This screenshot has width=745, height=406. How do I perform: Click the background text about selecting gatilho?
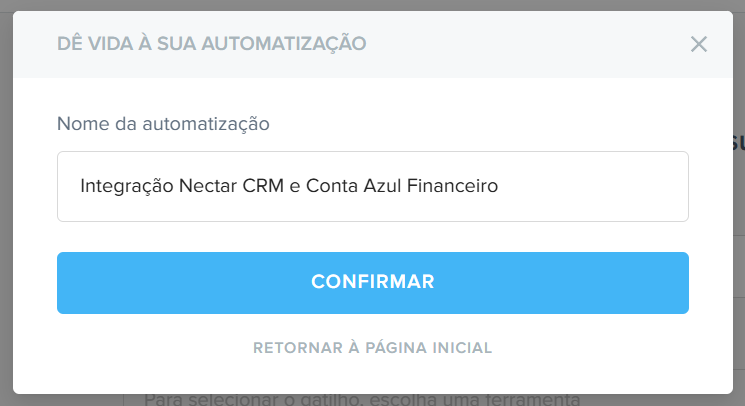tap(362, 400)
